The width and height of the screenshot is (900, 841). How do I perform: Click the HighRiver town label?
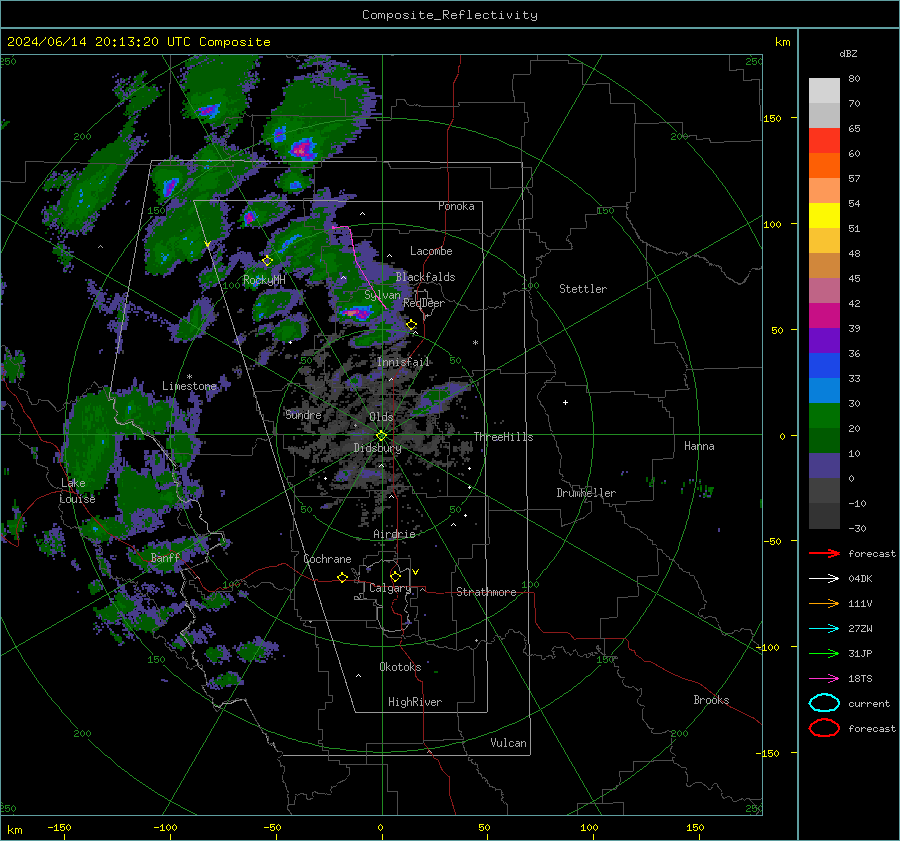pos(415,702)
